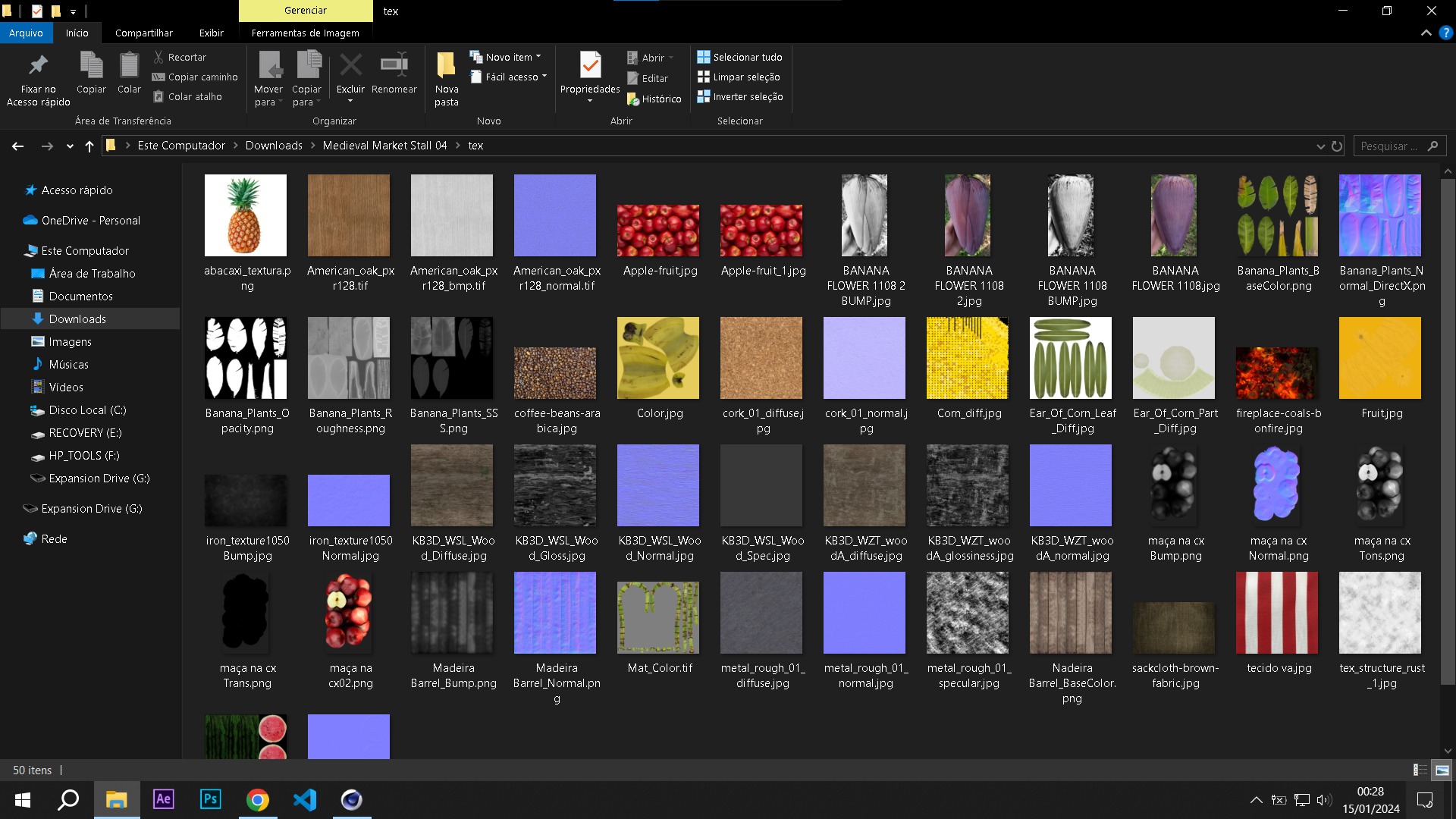The image size is (1456, 819).
Task: Click the refresh icon in address bar
Action: tap(1337, 146)
